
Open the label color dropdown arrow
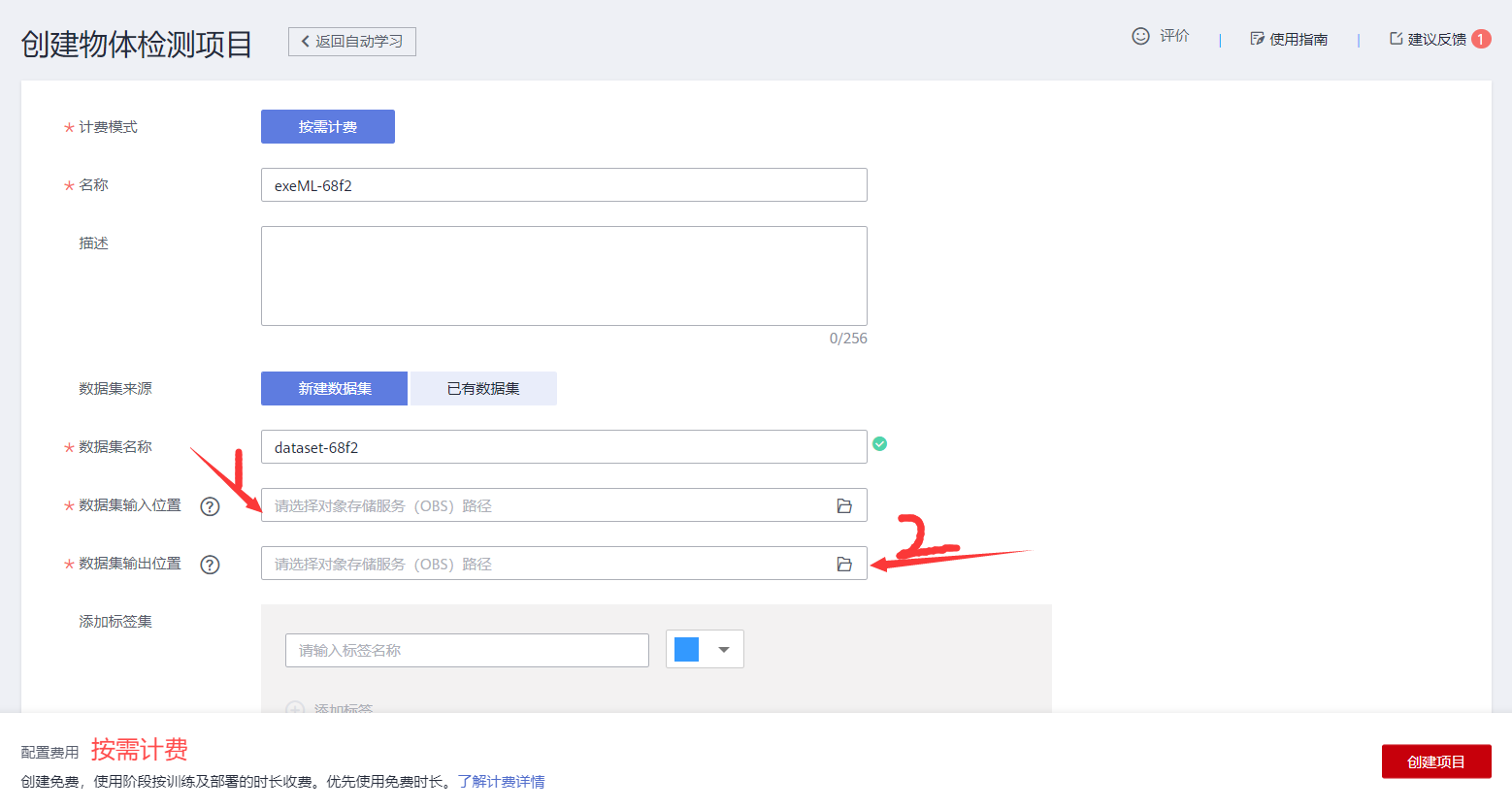click(724, 650)
